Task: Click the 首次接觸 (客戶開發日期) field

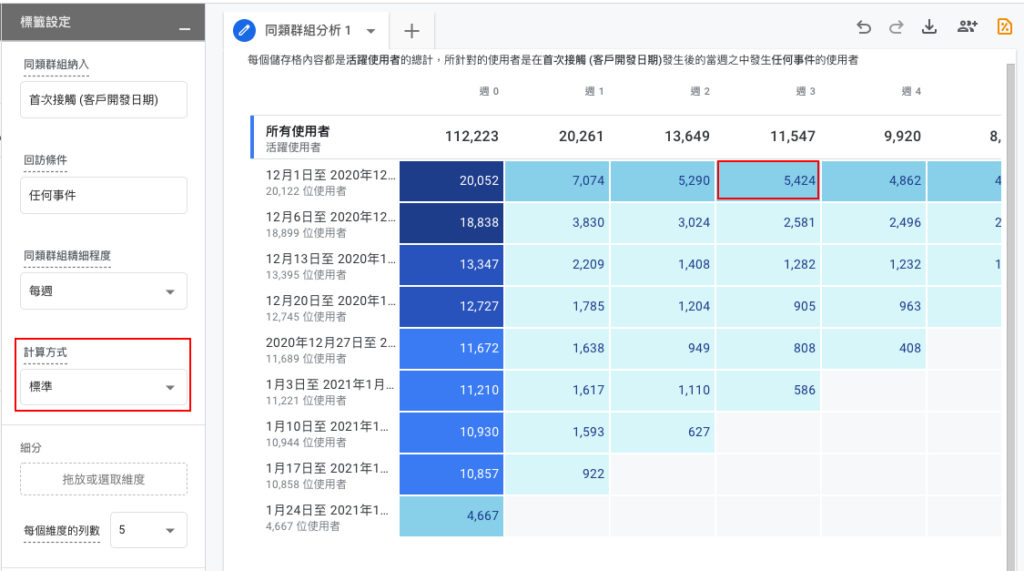Action: (103, 100)
